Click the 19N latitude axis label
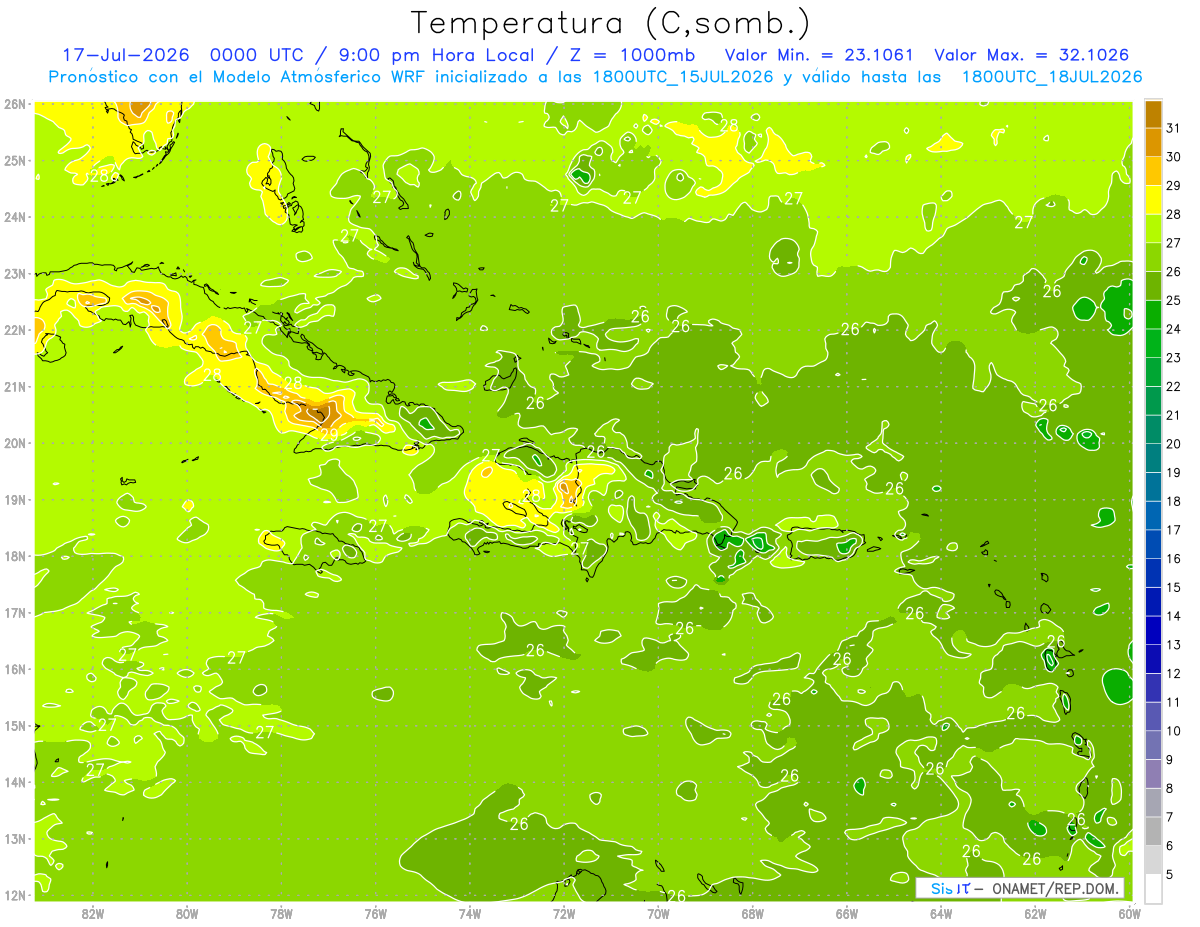The height and width of the screenshot is (927, 1200). pos(14,499)
